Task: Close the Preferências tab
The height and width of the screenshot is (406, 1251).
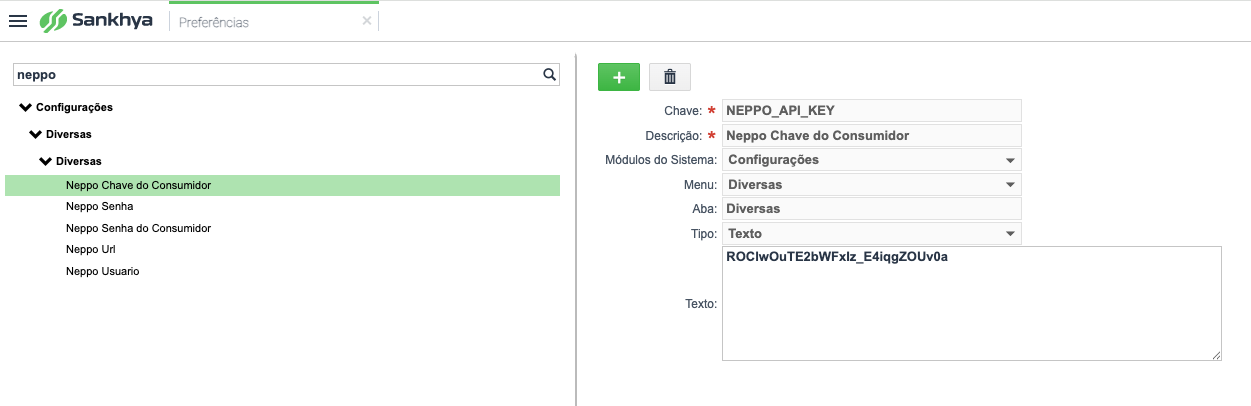Action: [367, 20]
